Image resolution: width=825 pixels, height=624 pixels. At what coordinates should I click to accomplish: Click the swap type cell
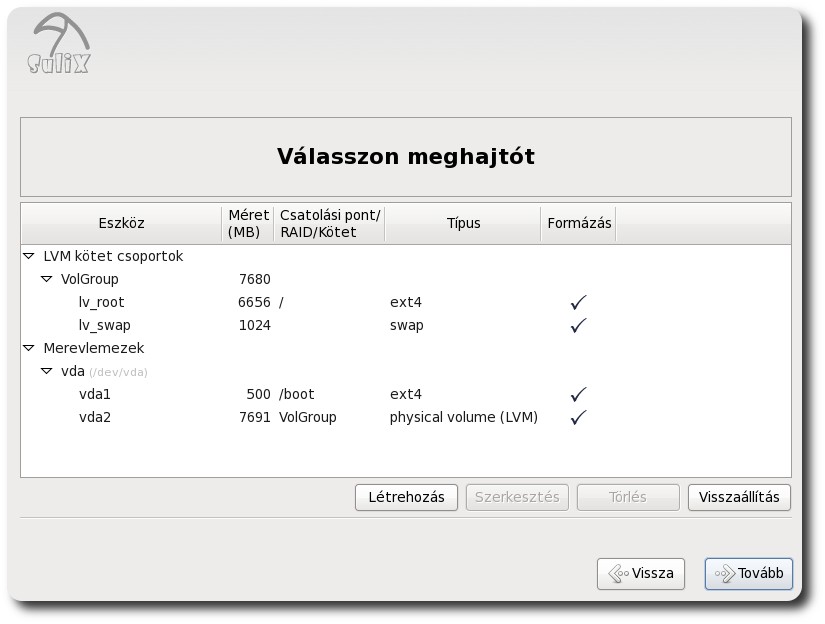(407, 325)
